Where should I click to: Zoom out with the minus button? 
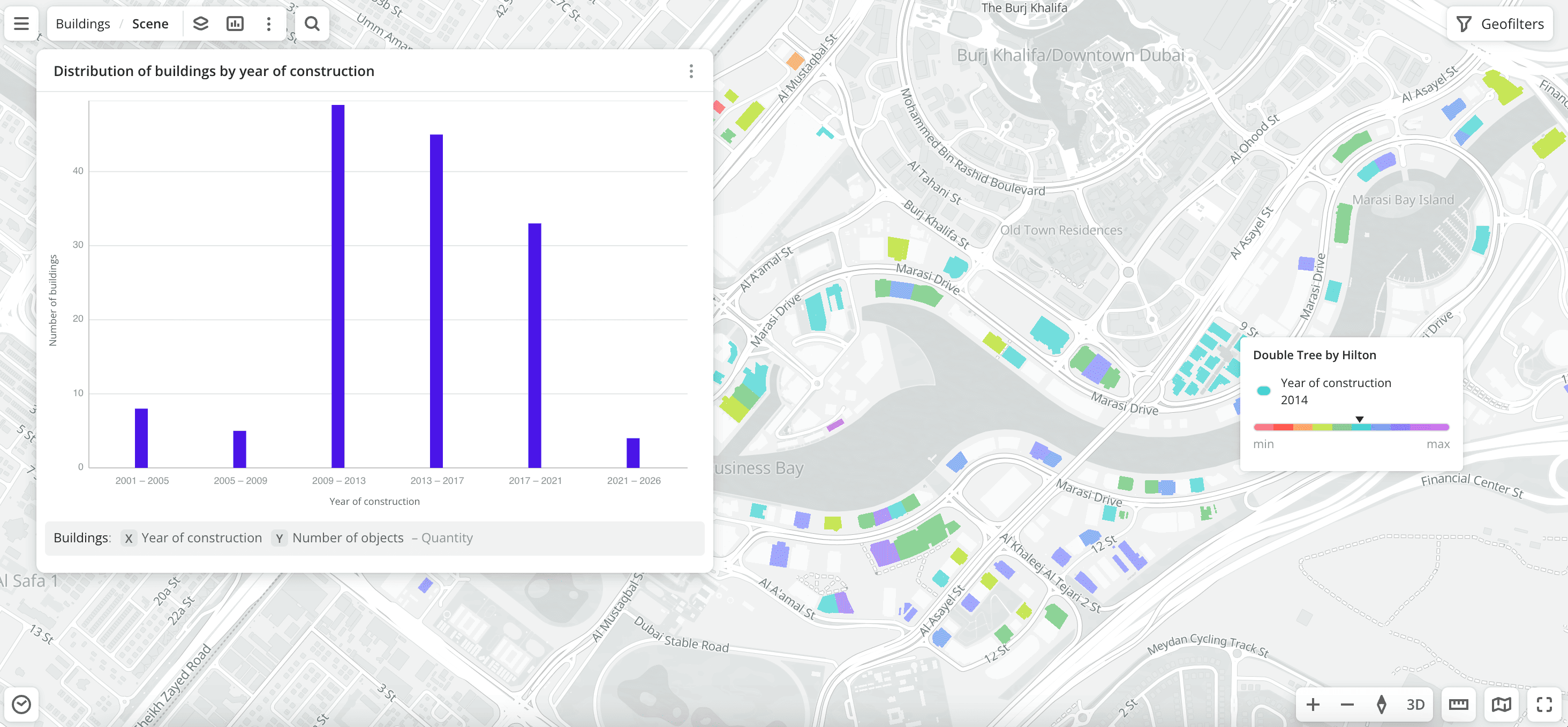click(1347, 705)
